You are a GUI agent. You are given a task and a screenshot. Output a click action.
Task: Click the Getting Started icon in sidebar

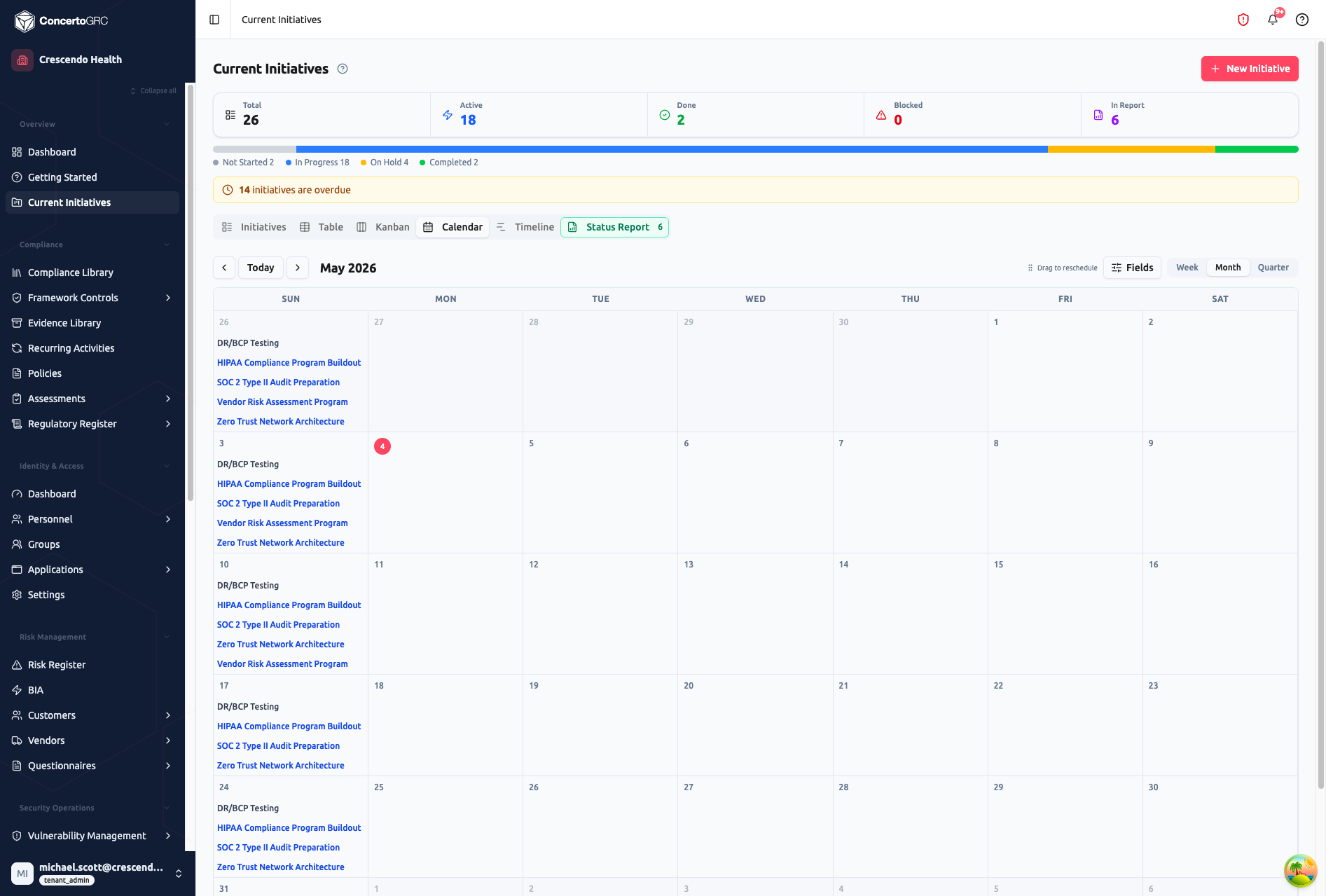pyautogui.click(x=17, y=177)
